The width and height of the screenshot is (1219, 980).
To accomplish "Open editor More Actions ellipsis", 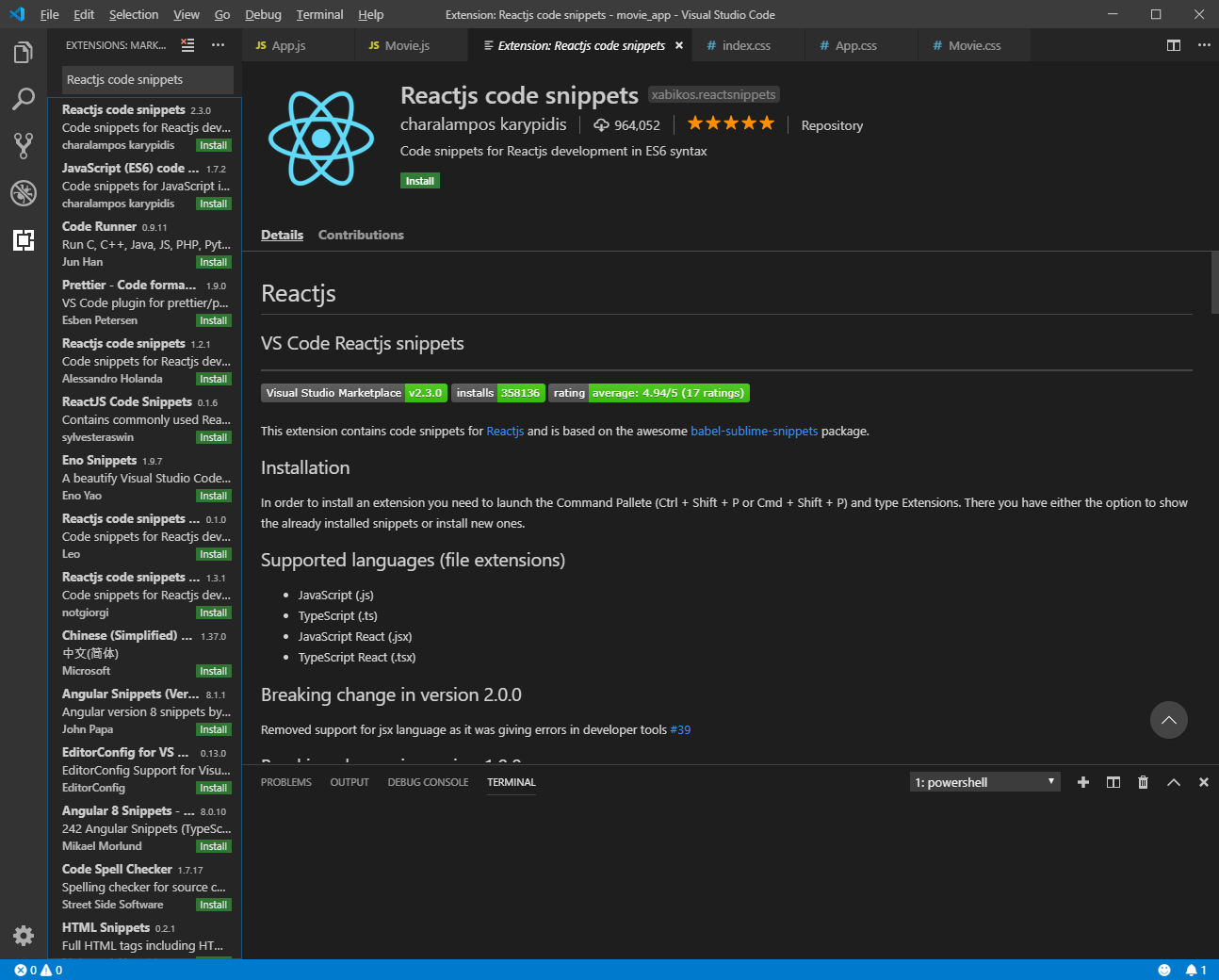I will coord(1204,45).
